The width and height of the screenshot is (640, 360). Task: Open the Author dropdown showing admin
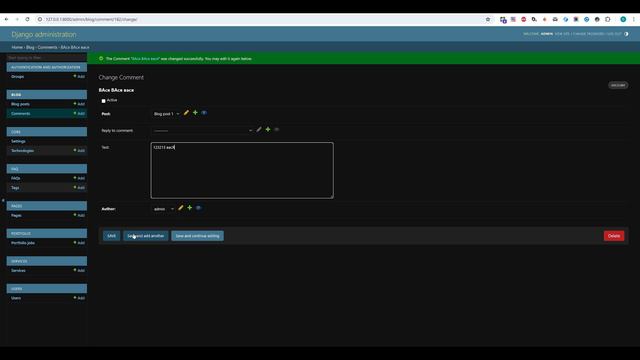tap(164, 209)
